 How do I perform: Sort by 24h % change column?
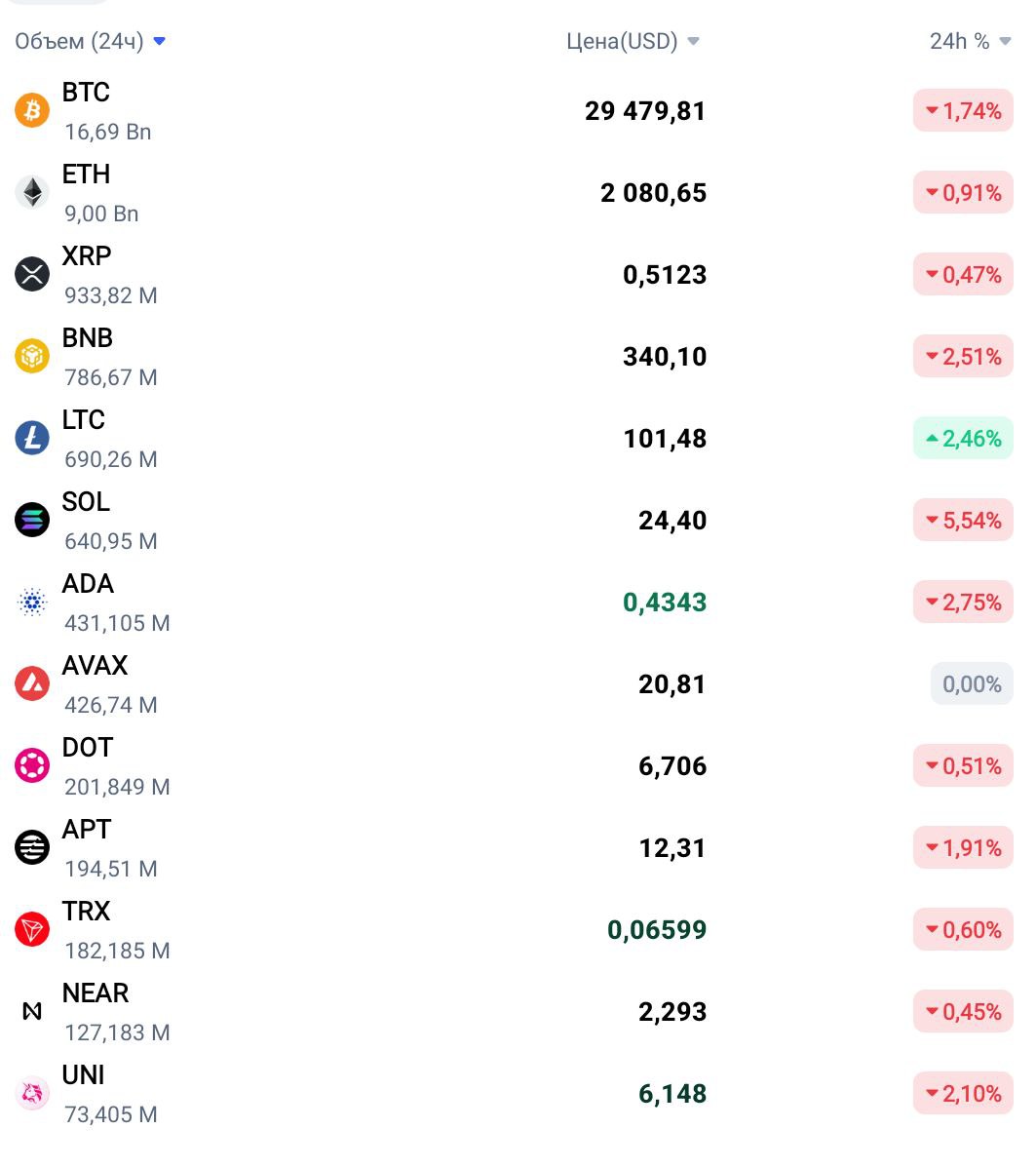pyautogui.click(x=970, y=41)
